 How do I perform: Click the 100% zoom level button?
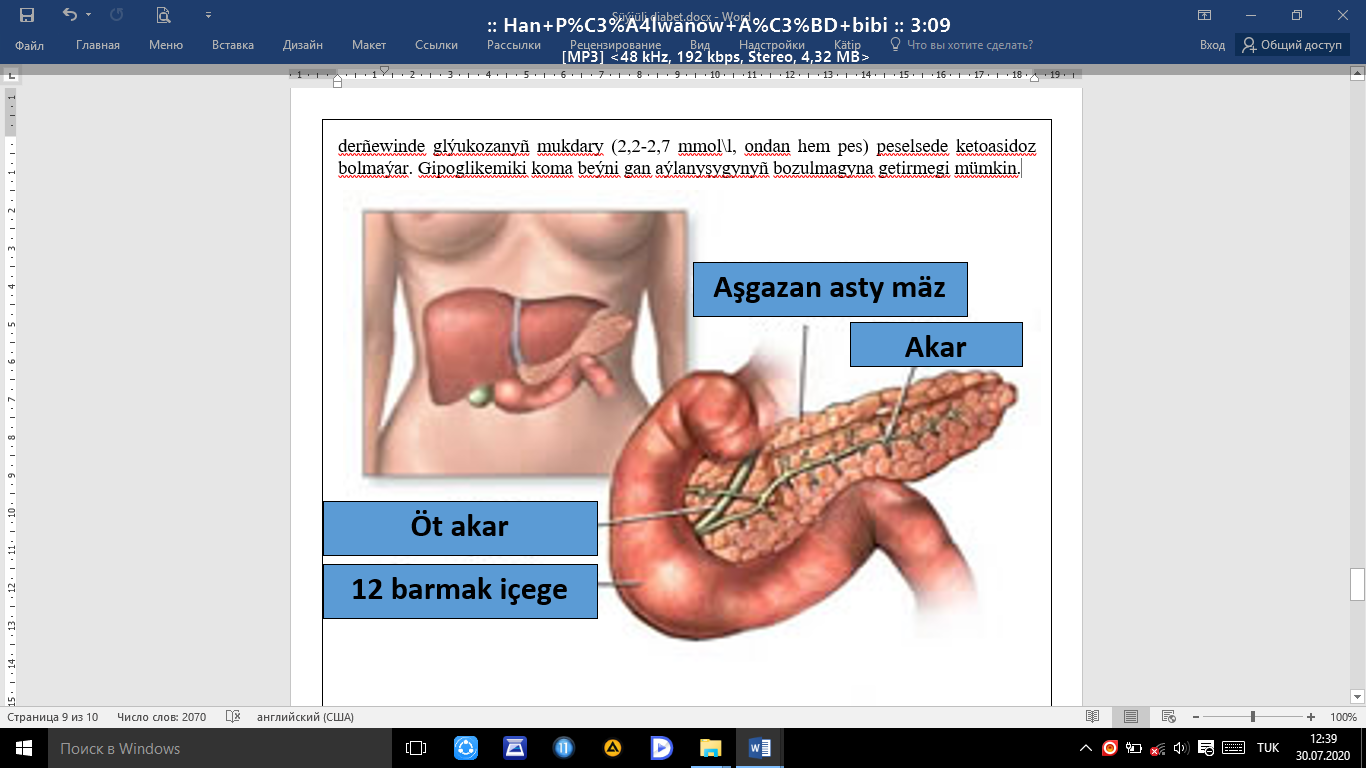point(1343,717)
